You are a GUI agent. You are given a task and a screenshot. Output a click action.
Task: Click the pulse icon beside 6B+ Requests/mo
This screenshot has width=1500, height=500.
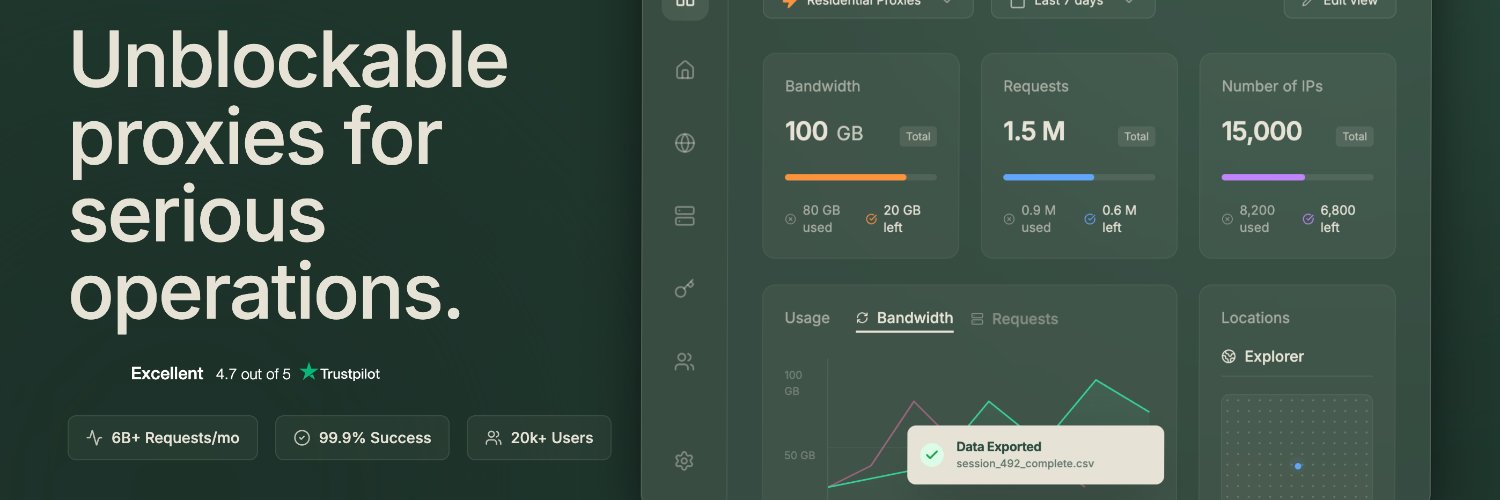pyautogui.click(x=95, y=438)
